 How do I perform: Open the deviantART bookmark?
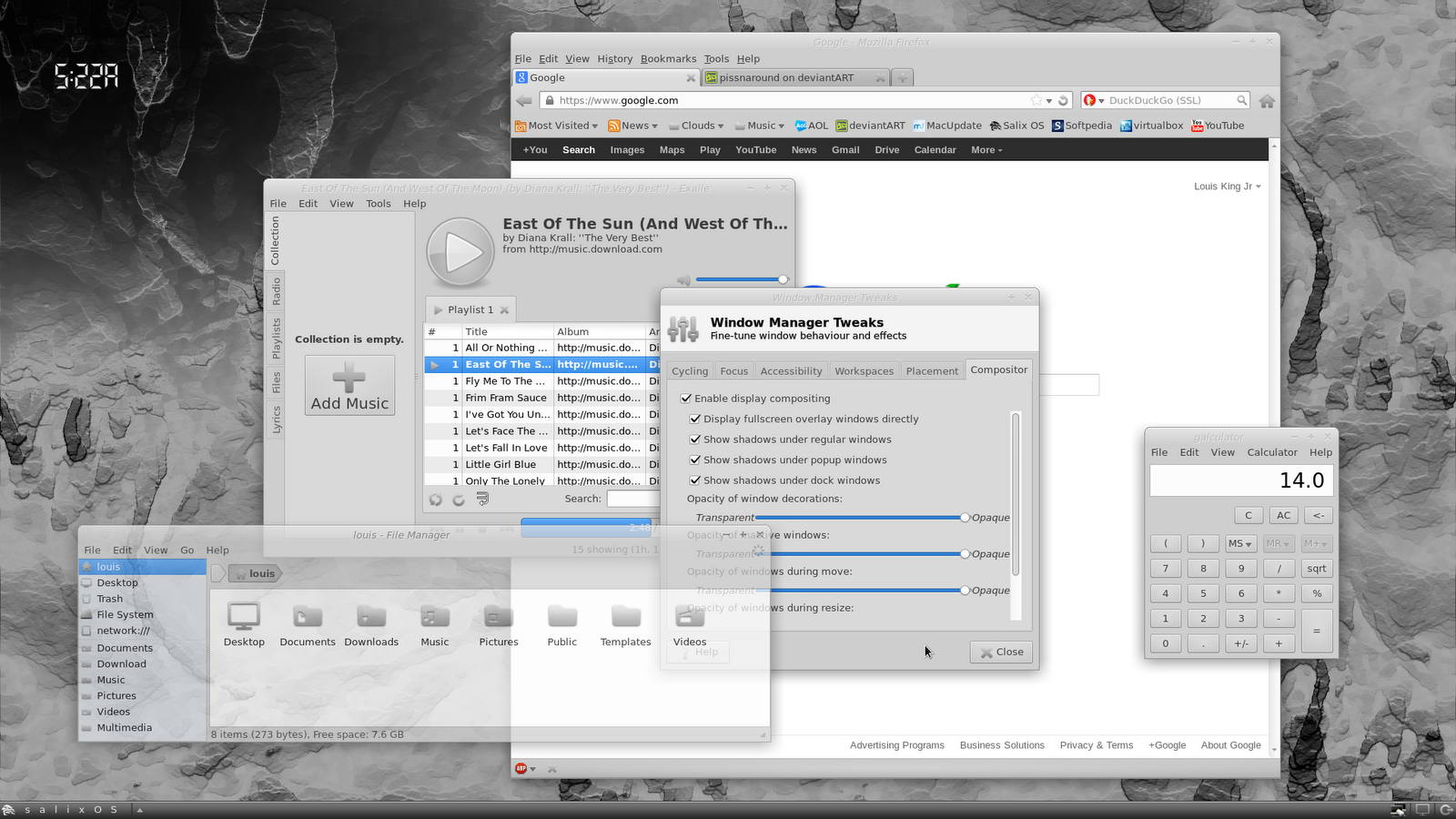pos(870,126)
